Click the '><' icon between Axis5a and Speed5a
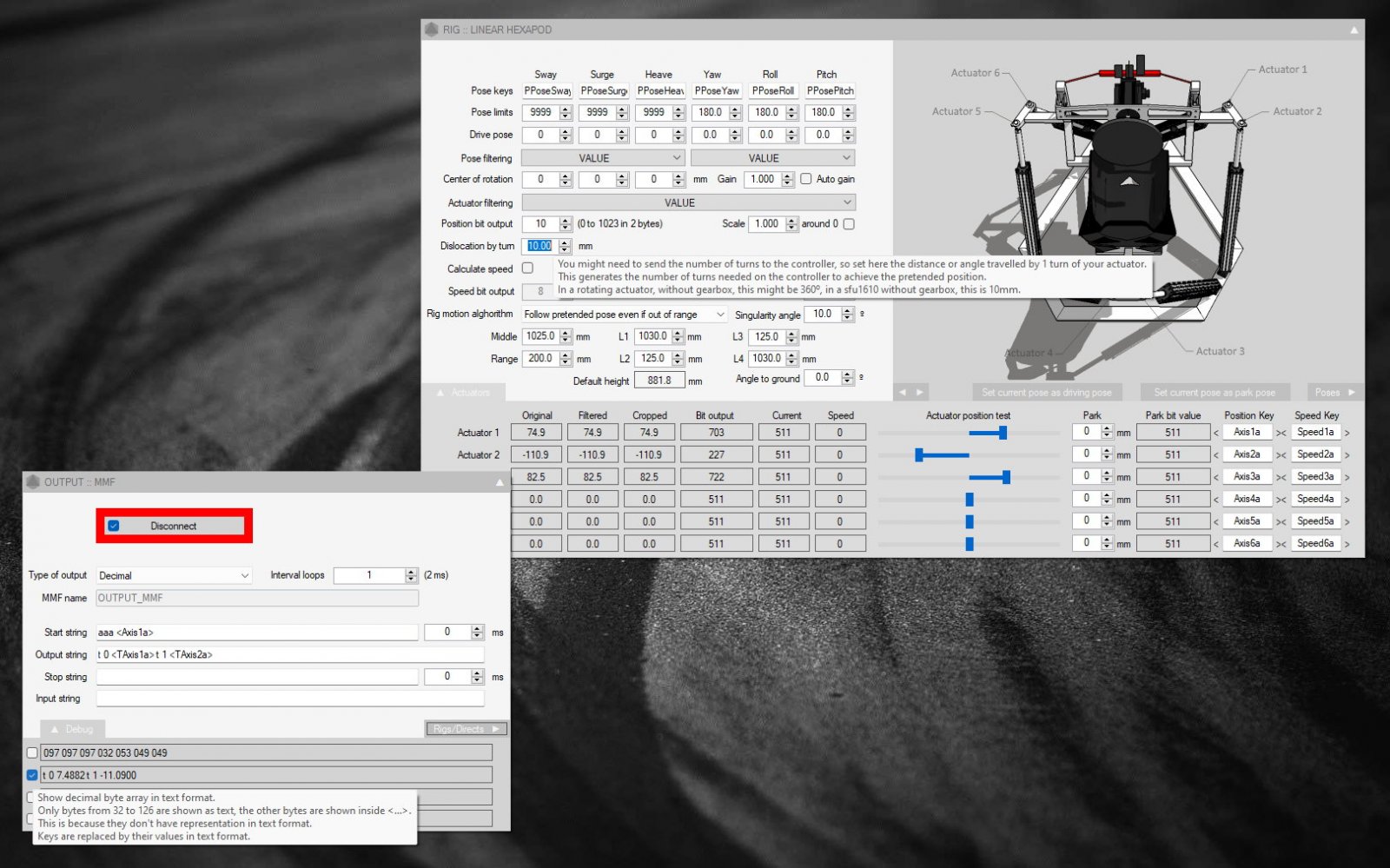Viewport: 1390px width, 868px height. (1281, 522)
